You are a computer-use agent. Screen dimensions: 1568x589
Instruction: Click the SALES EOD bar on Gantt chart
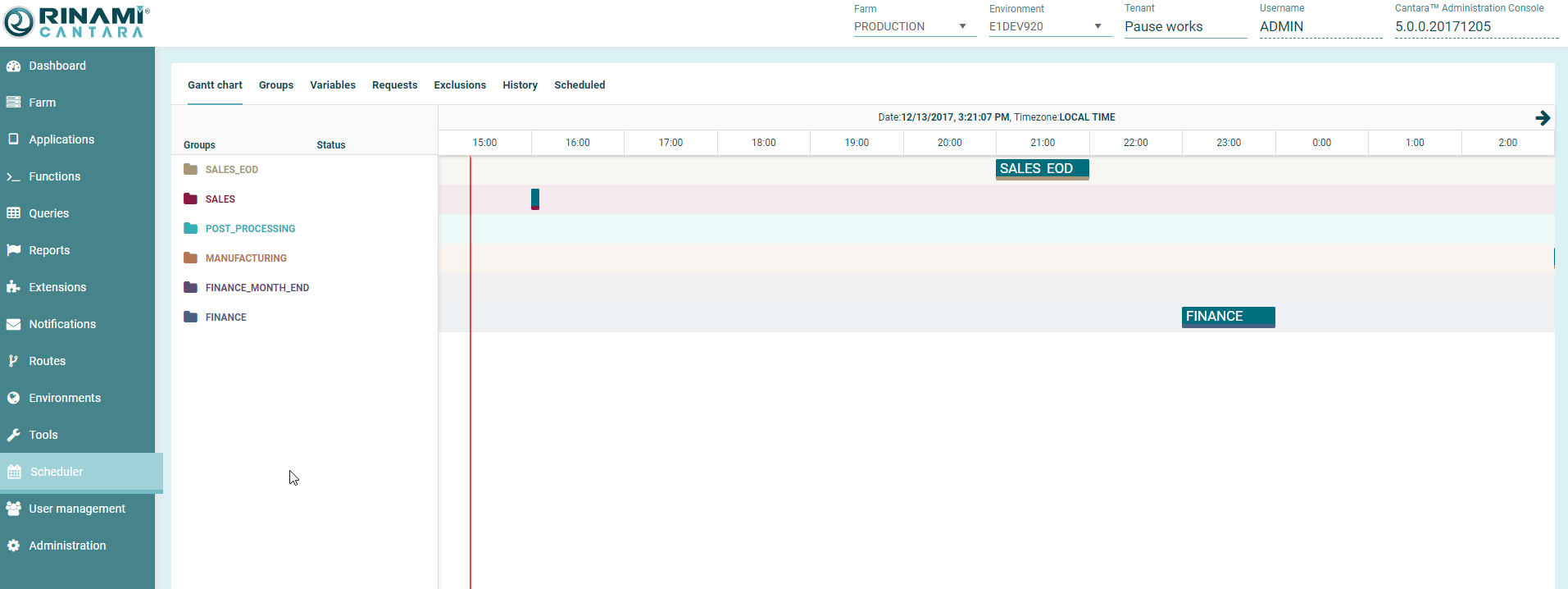(1042, 169)
